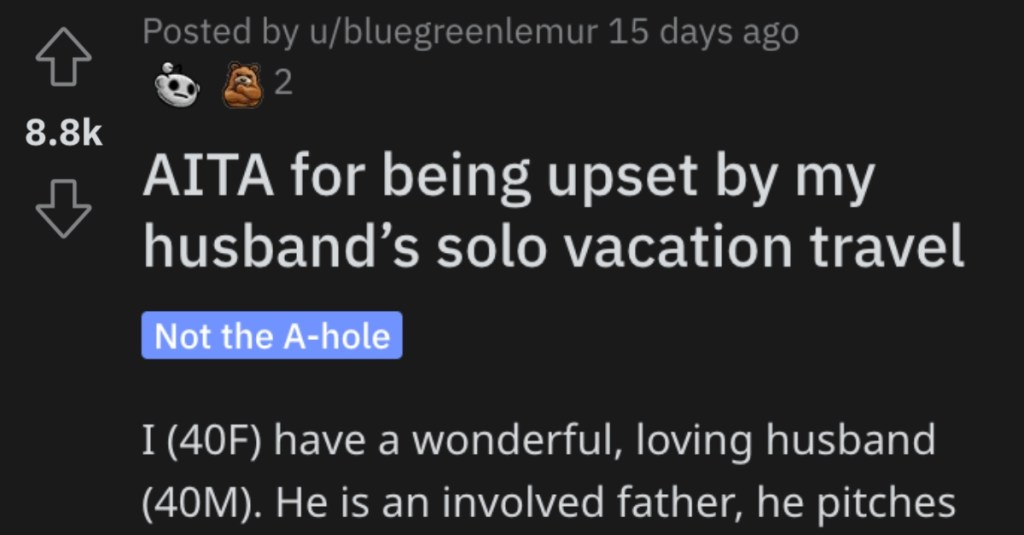This screenshot has height=535, width=1024.
Task: Click the word 'AITA' in the title
Action: tap(208, 176)
